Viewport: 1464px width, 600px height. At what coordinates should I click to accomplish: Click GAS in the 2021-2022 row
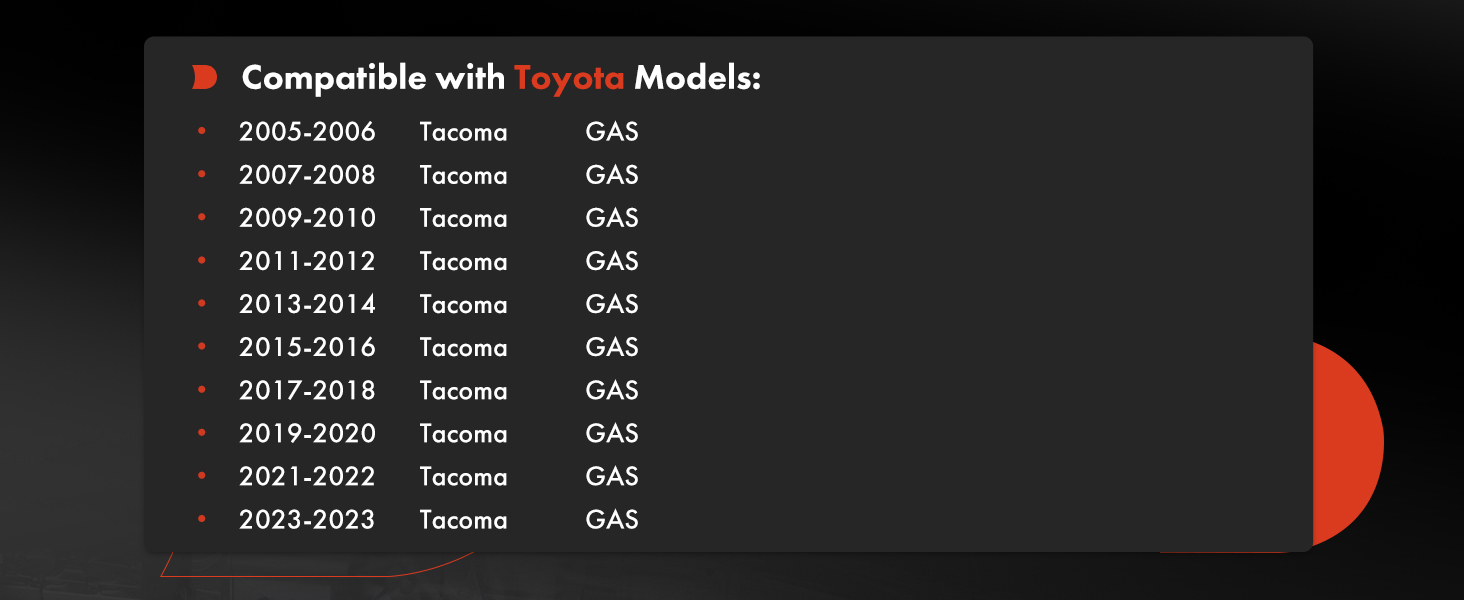click(612, 477)
